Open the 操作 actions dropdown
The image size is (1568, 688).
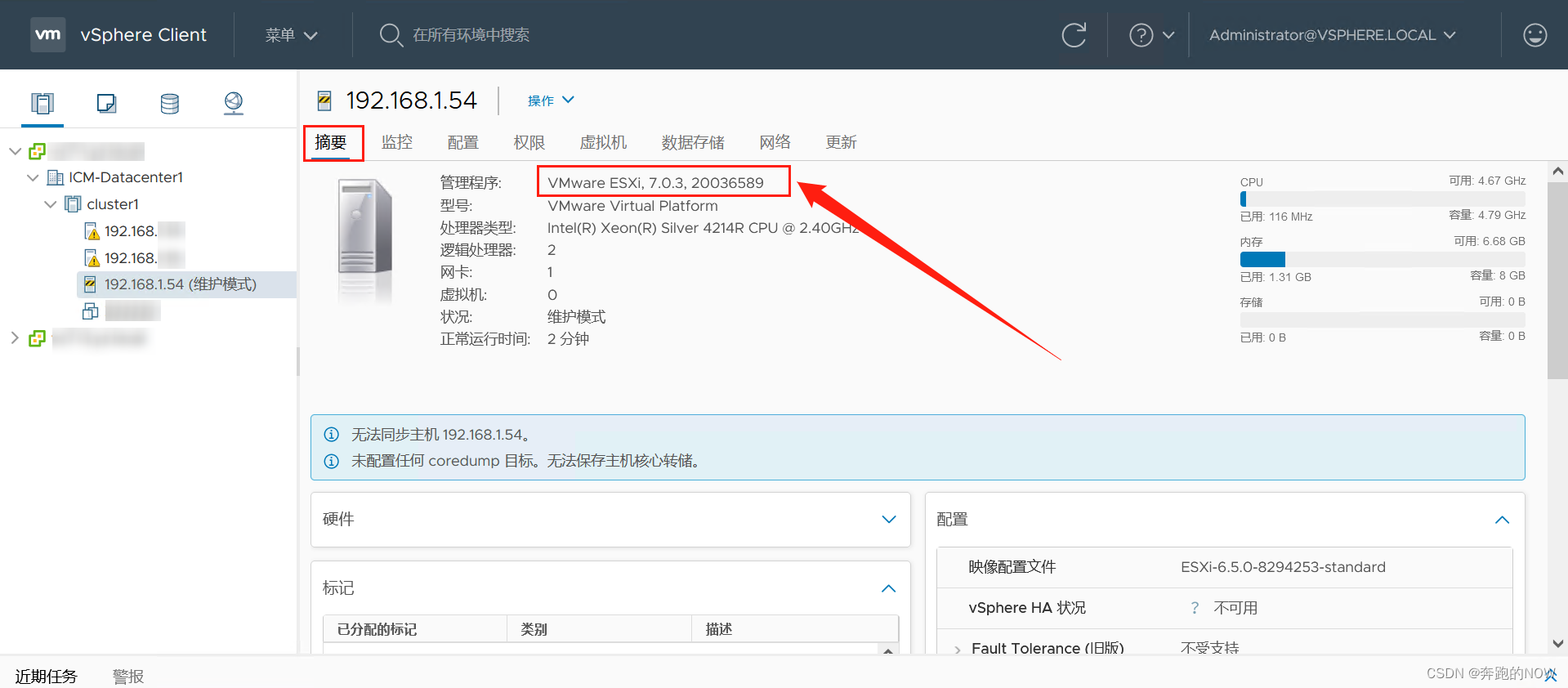coord(551,101)
